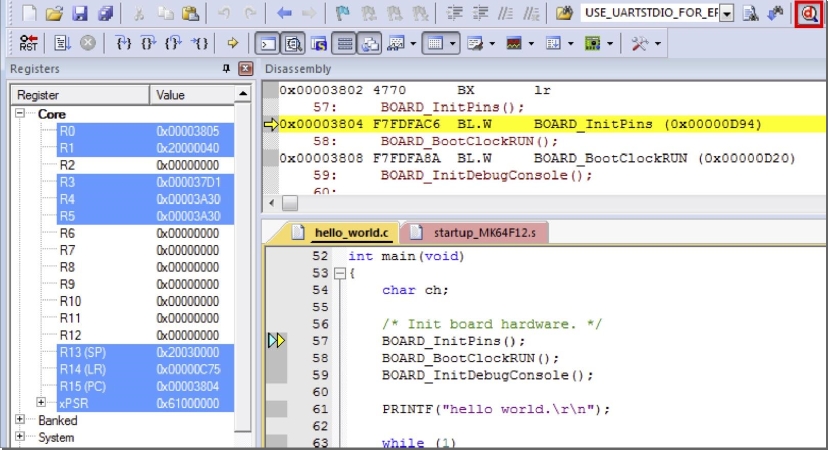Click the Save file icon
828x450 pixels.
80,14
